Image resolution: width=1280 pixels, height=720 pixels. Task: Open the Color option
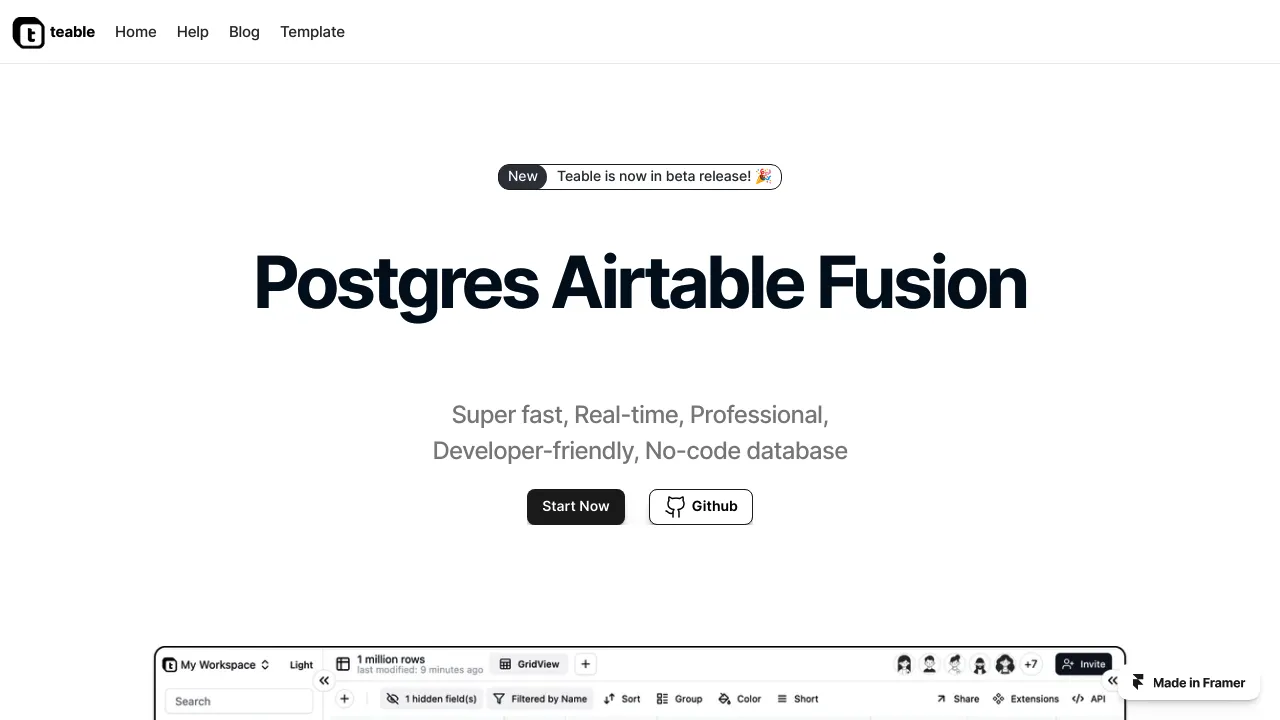[740, 699]
